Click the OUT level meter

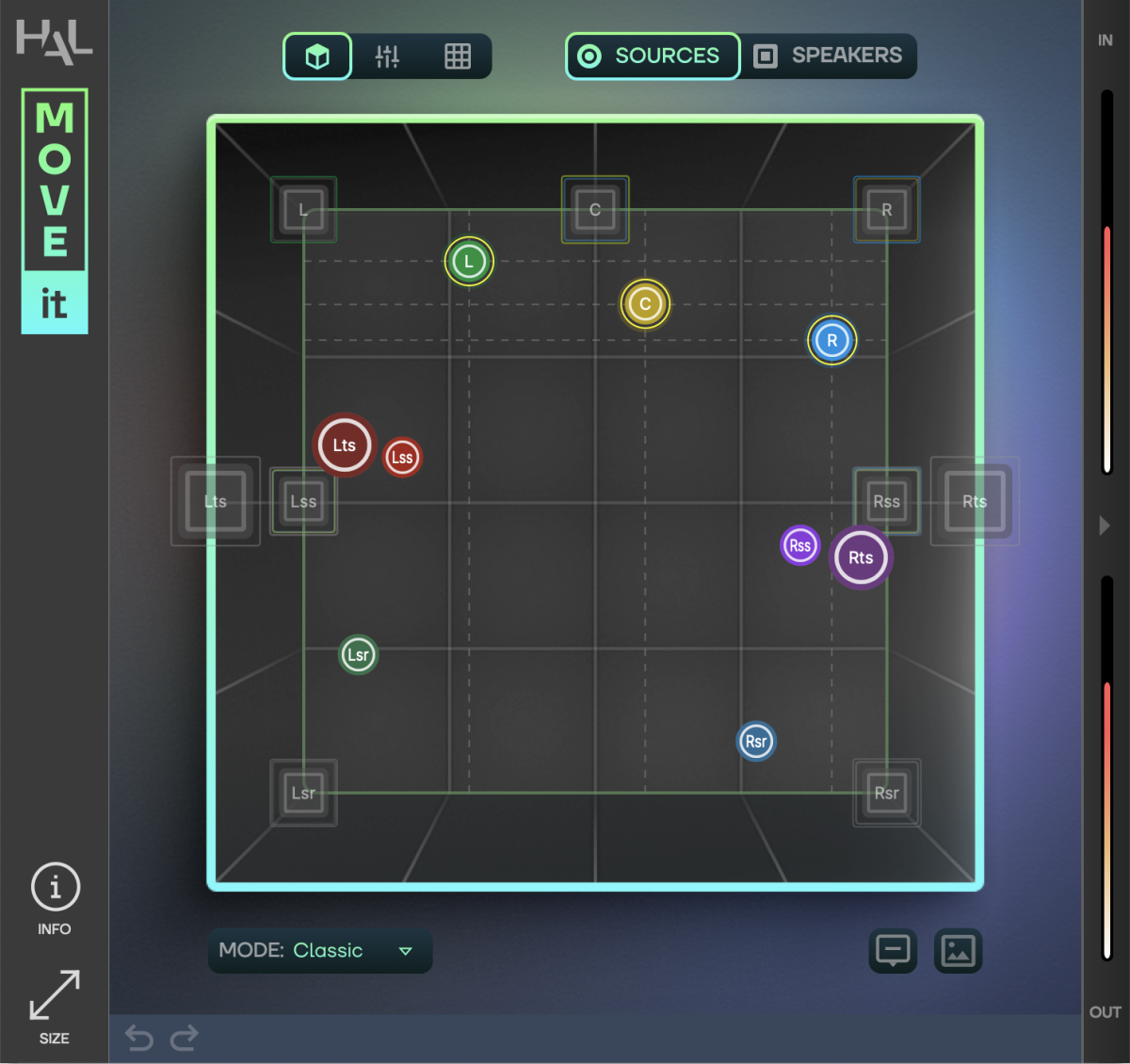[x=1107, y=768]
